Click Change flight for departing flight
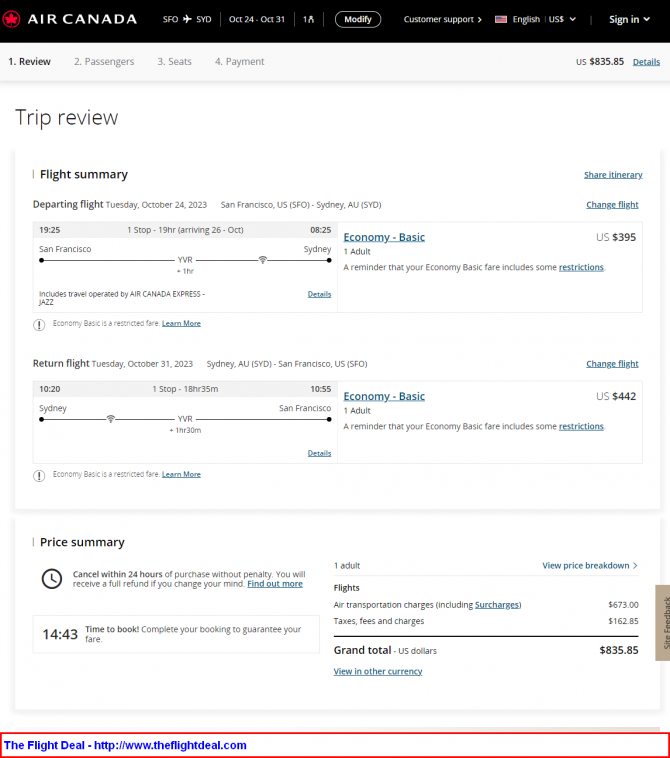 tap(612, 205)
